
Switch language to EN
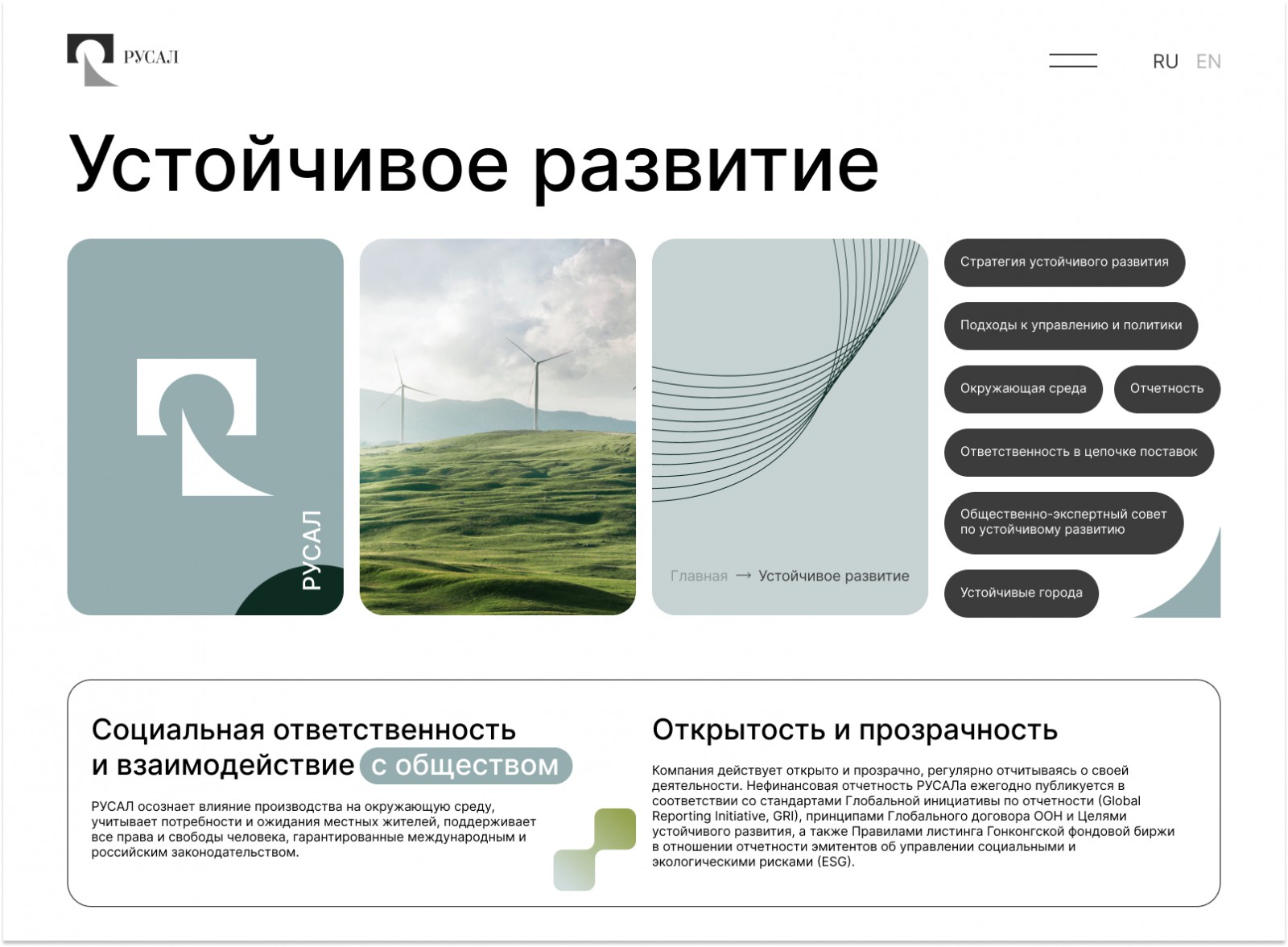(1208, 61)
